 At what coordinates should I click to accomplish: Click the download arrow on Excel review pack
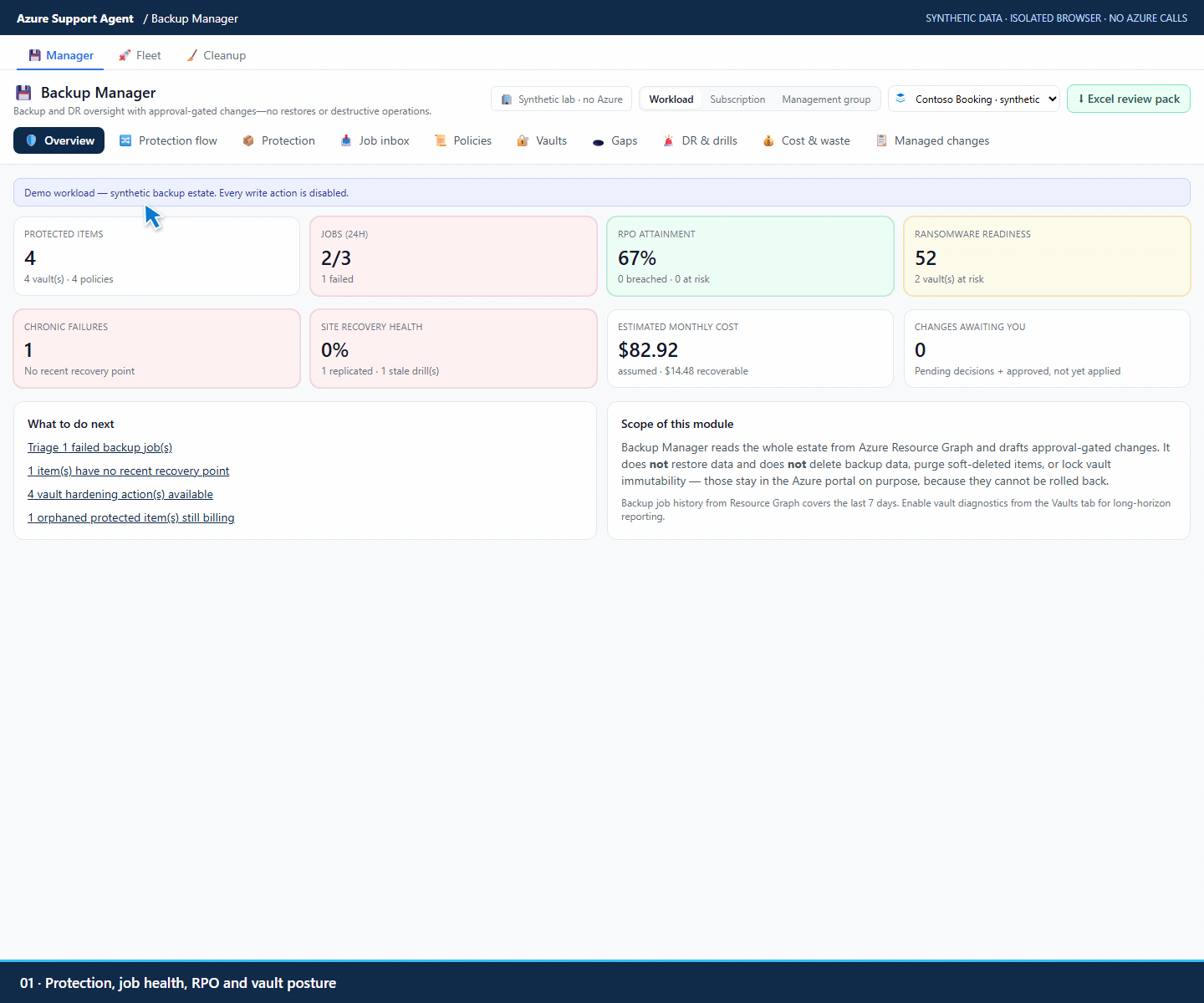(1081, 99)
